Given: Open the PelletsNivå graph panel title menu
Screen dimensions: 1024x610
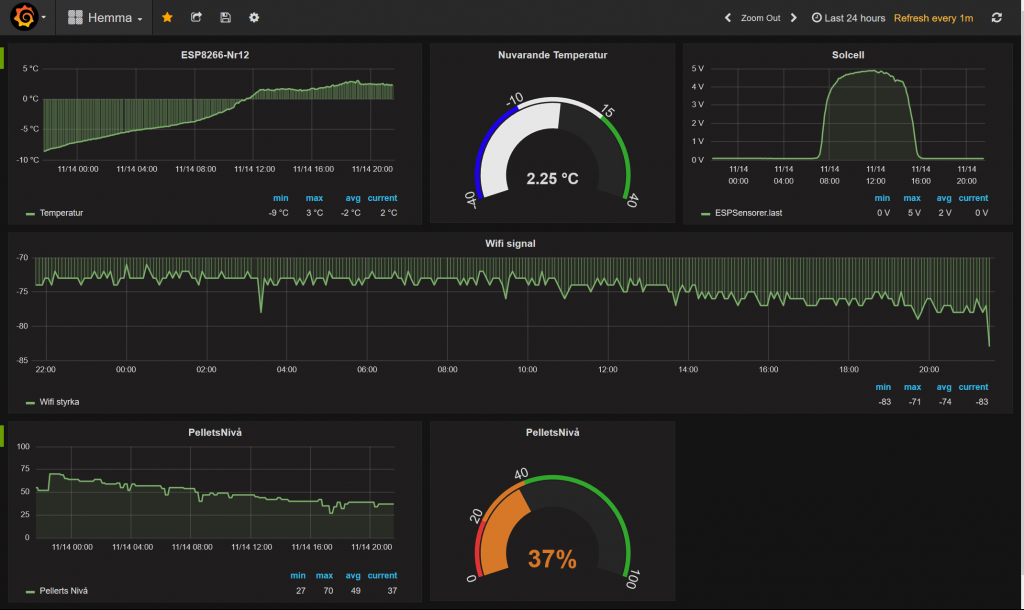Looking at the screenshot, I should coord(215,432).
